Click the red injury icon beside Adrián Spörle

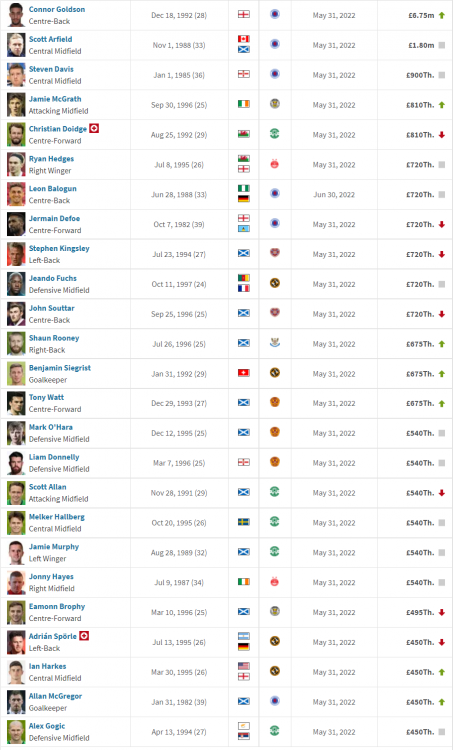click(x=84, y=636)
